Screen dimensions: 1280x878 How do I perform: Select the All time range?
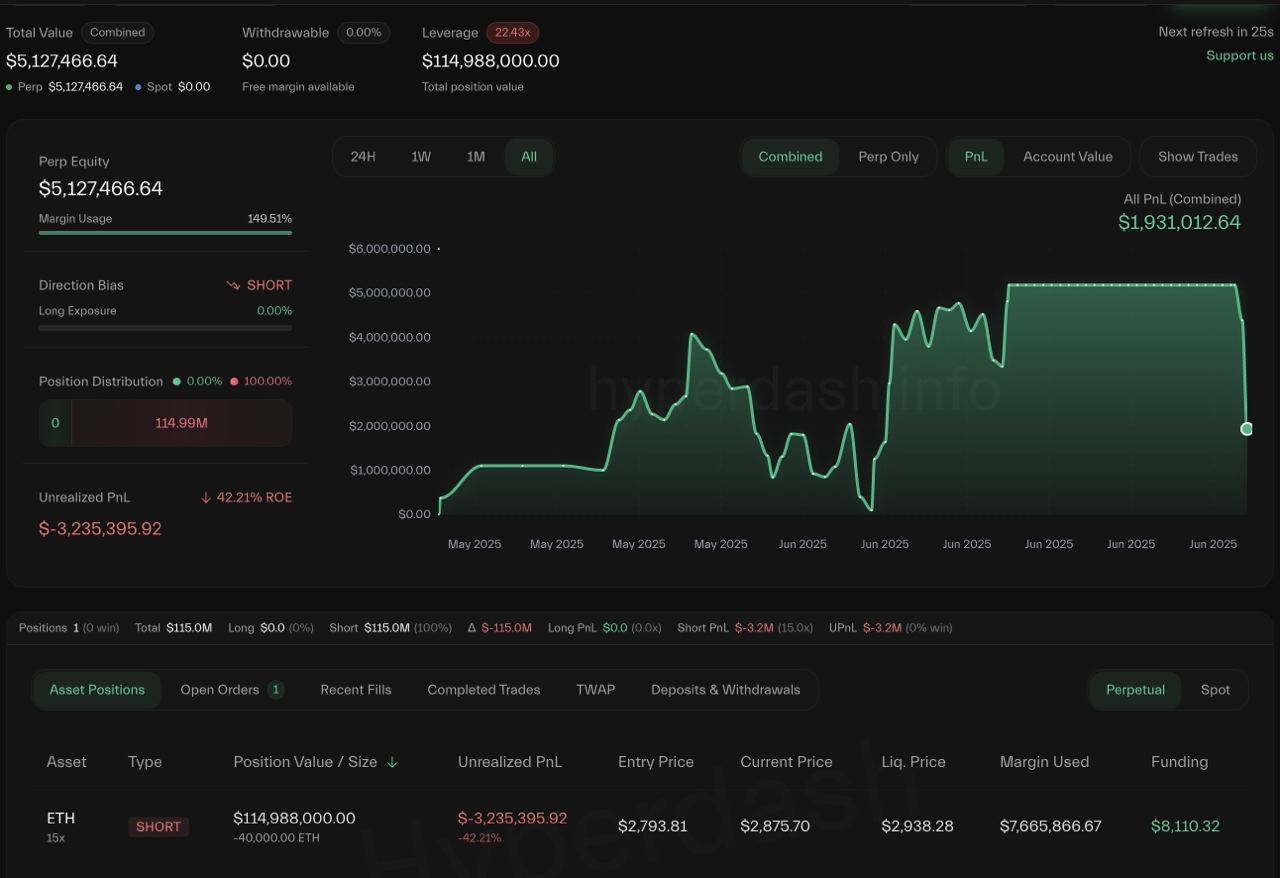[x=529, y=157]
